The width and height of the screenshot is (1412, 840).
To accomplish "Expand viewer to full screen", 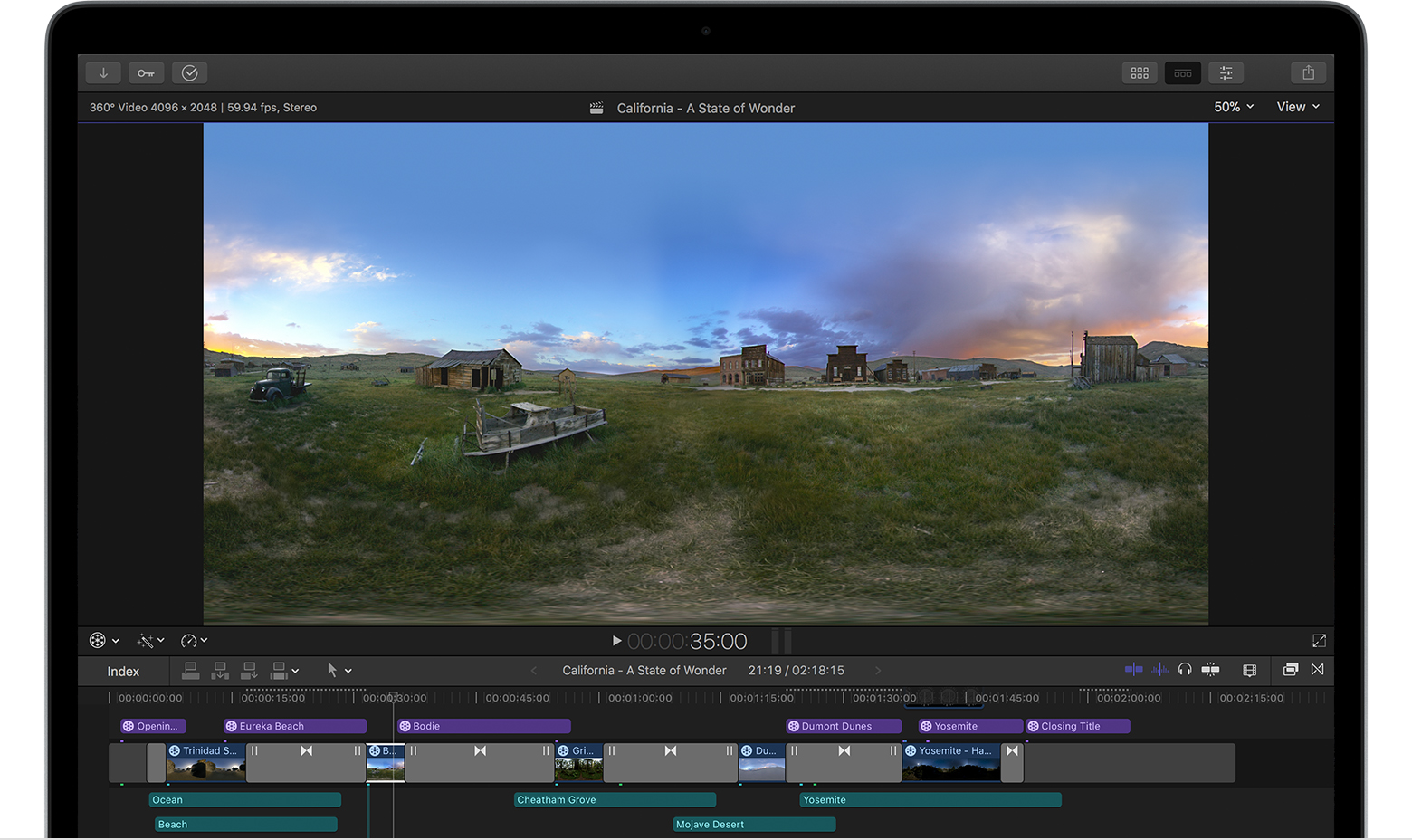I will coord(1319,641).
